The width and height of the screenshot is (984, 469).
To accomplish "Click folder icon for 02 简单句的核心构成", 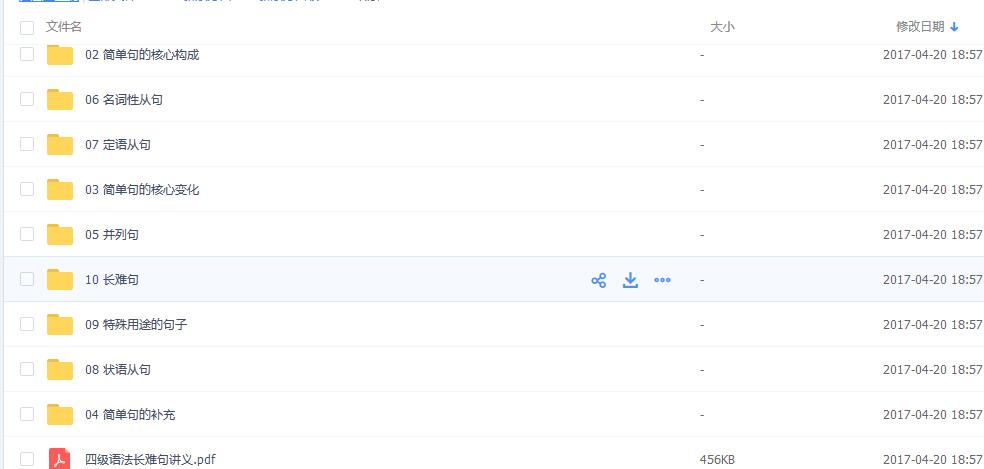I will pyautogui.click(x=60, y=55).
